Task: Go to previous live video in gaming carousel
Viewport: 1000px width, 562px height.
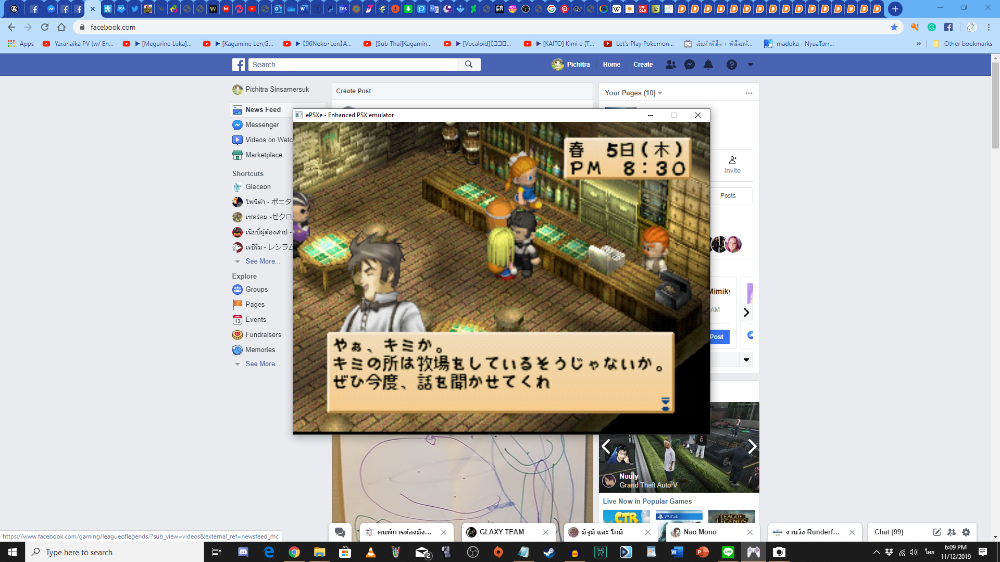Action: 607,446
